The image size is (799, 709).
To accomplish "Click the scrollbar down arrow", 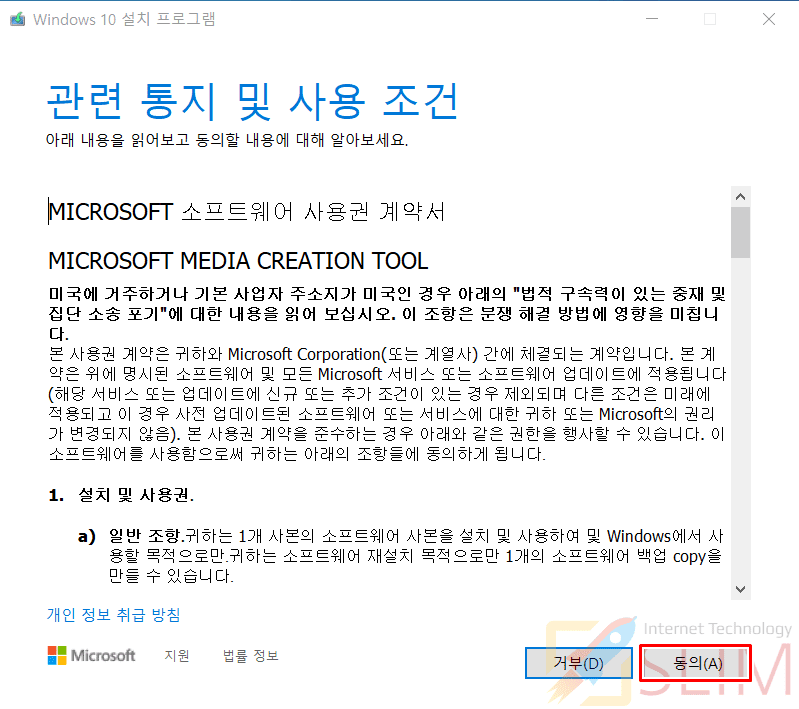I will pyautogui.click(x=740, y=589).
